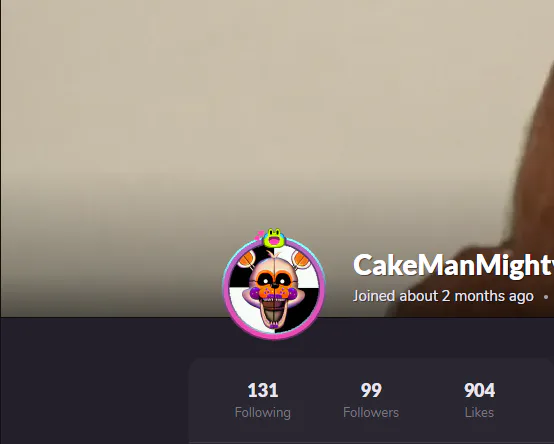Screen dimensions: 554x444
Task: Click the Following label
Action: click(263, 413)
